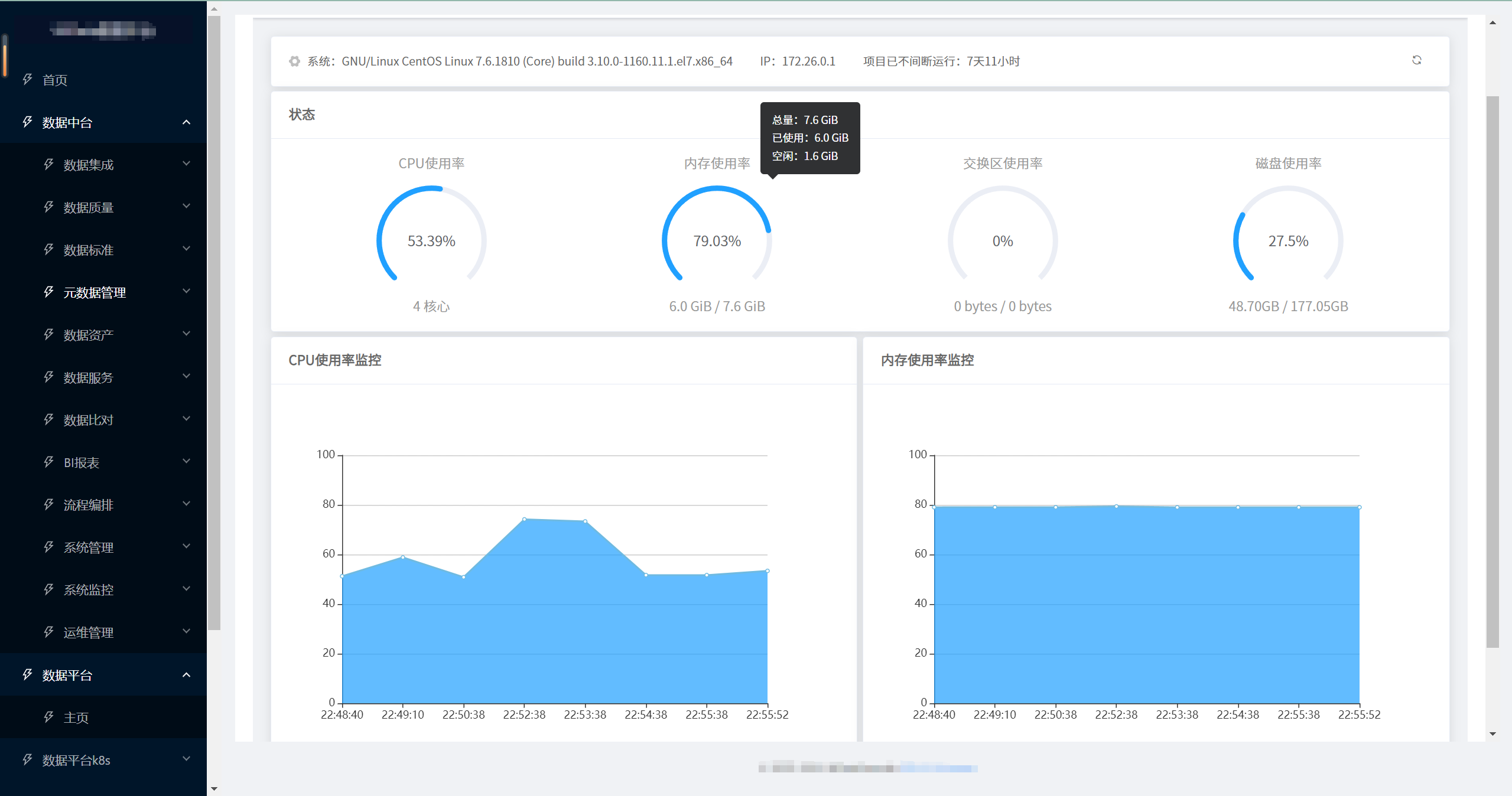Image resolution: width=1512 pixels, height=796 pixels.
Task: Click the lightning icon next to 首页
Action: pos(27,79)
